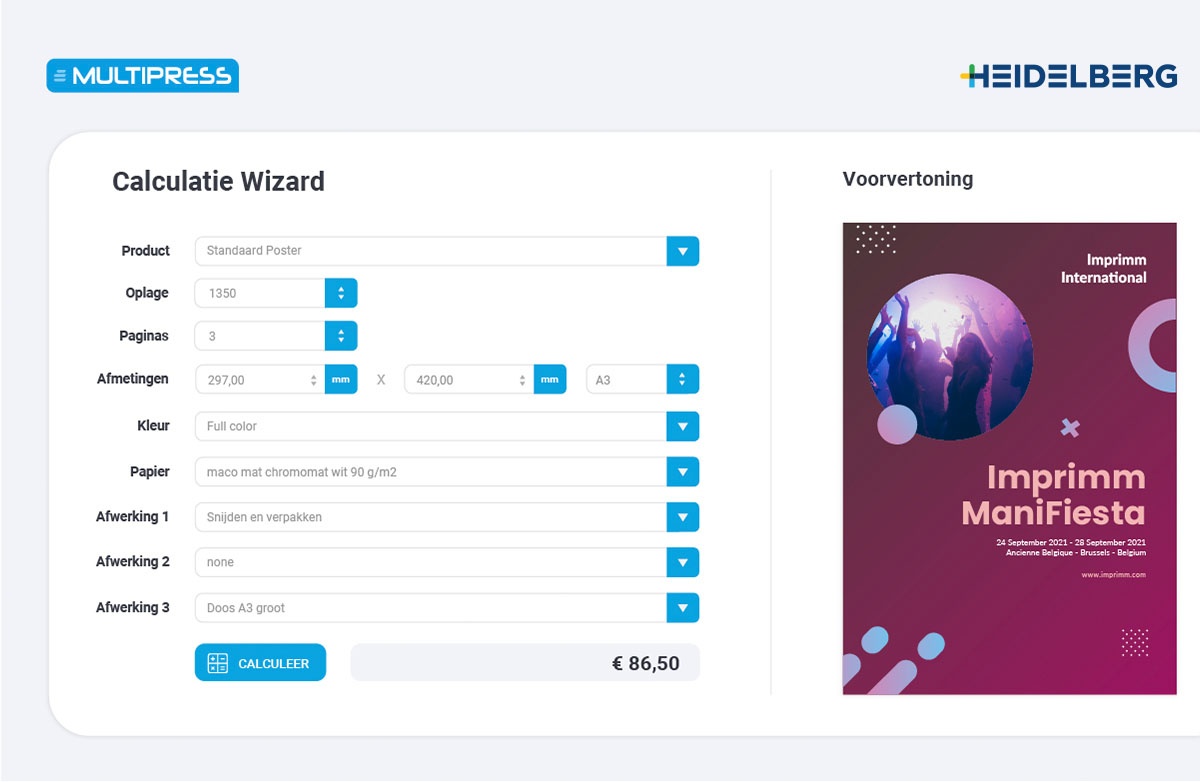Click the small spinner arrows in height field
The width and height of the screenshot is (1200, 782).
pos(522,380)
